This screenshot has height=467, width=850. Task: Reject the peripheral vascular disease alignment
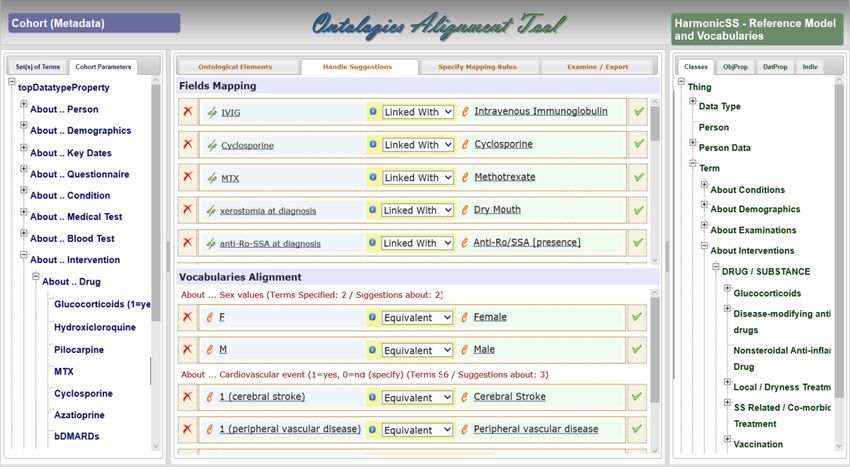(x=188, y=429)
